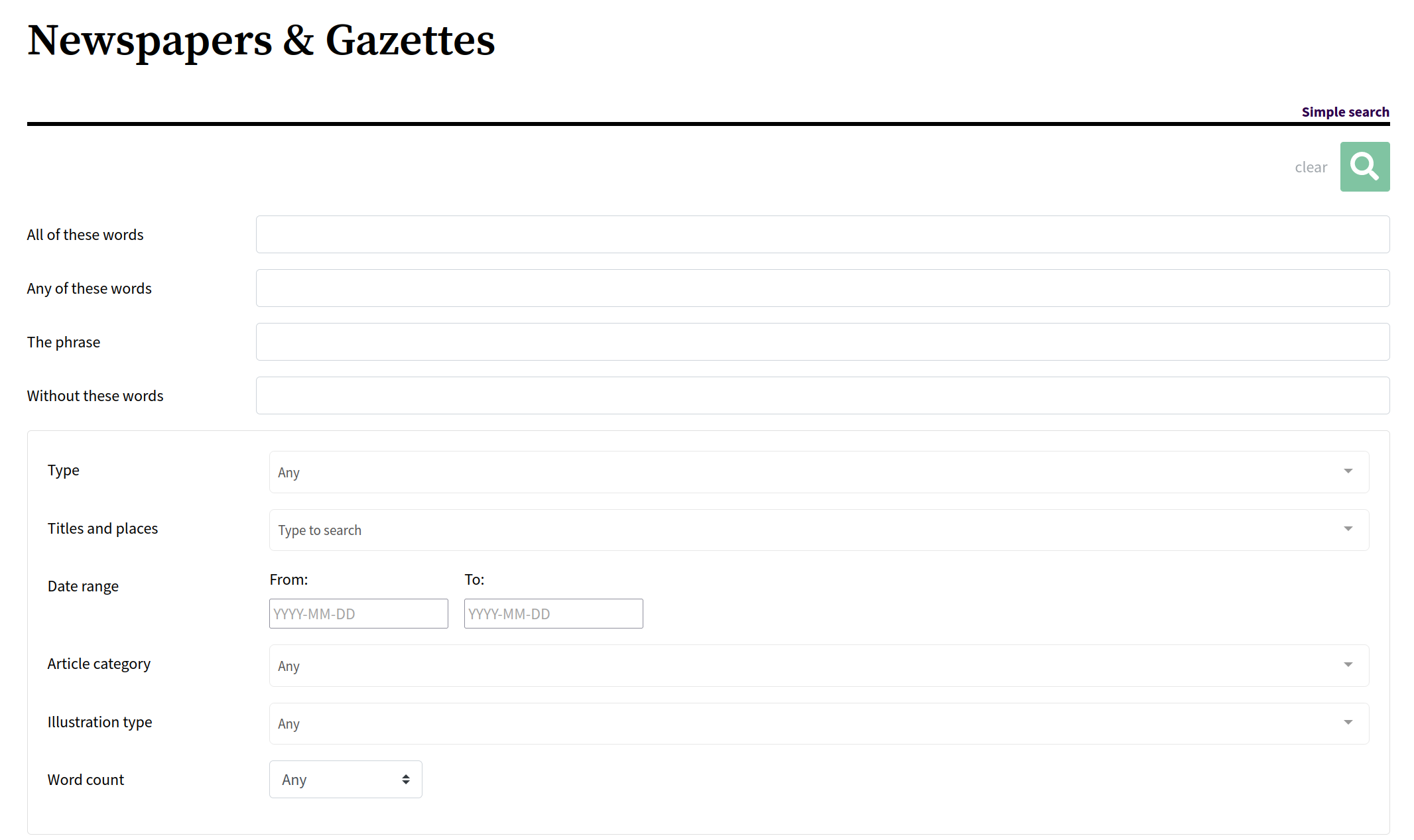This screenshot has height=840, width=1414.
Task: Click the Titles and places search icon
Action: click(1349, 529)
